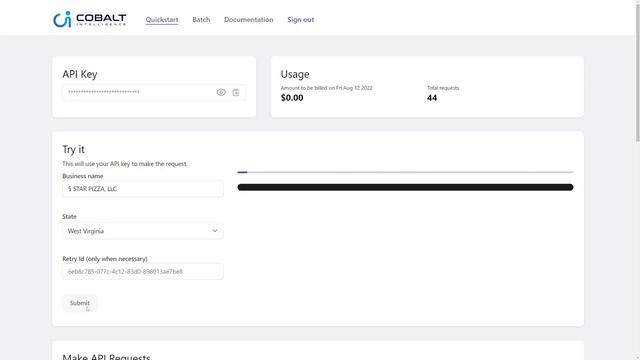Open the Quickstart tab
This screenshot has height=360, width=640.
pyautogui.click(x=162, y=20)
